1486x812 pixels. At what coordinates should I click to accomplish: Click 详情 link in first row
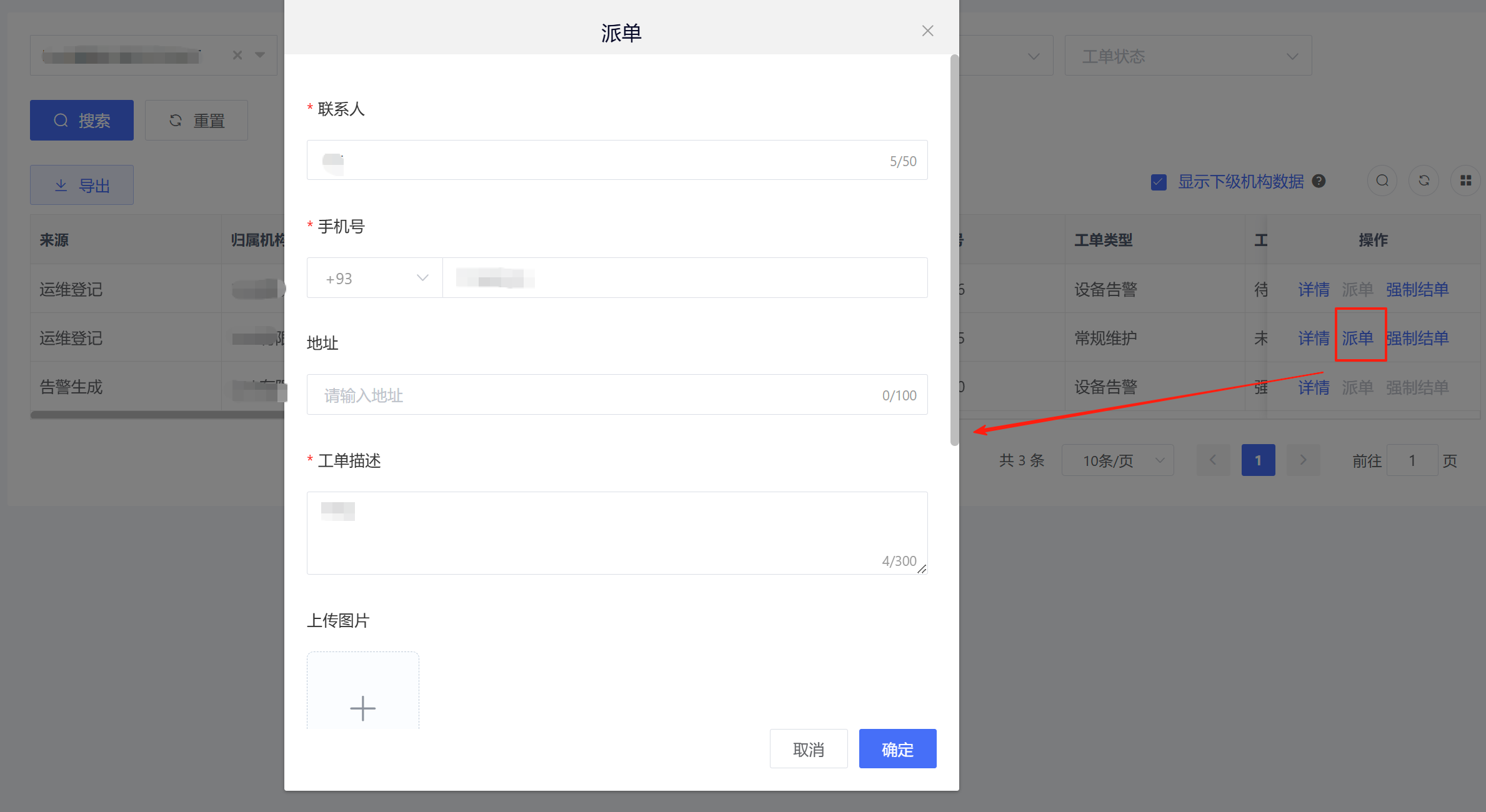1314,289
